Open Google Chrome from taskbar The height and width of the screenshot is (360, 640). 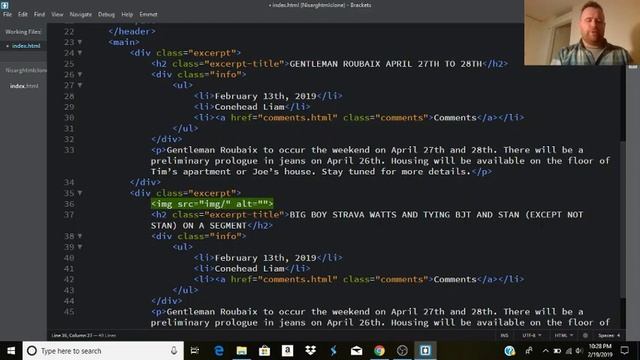pyautogui.click(x=379, y=351)
